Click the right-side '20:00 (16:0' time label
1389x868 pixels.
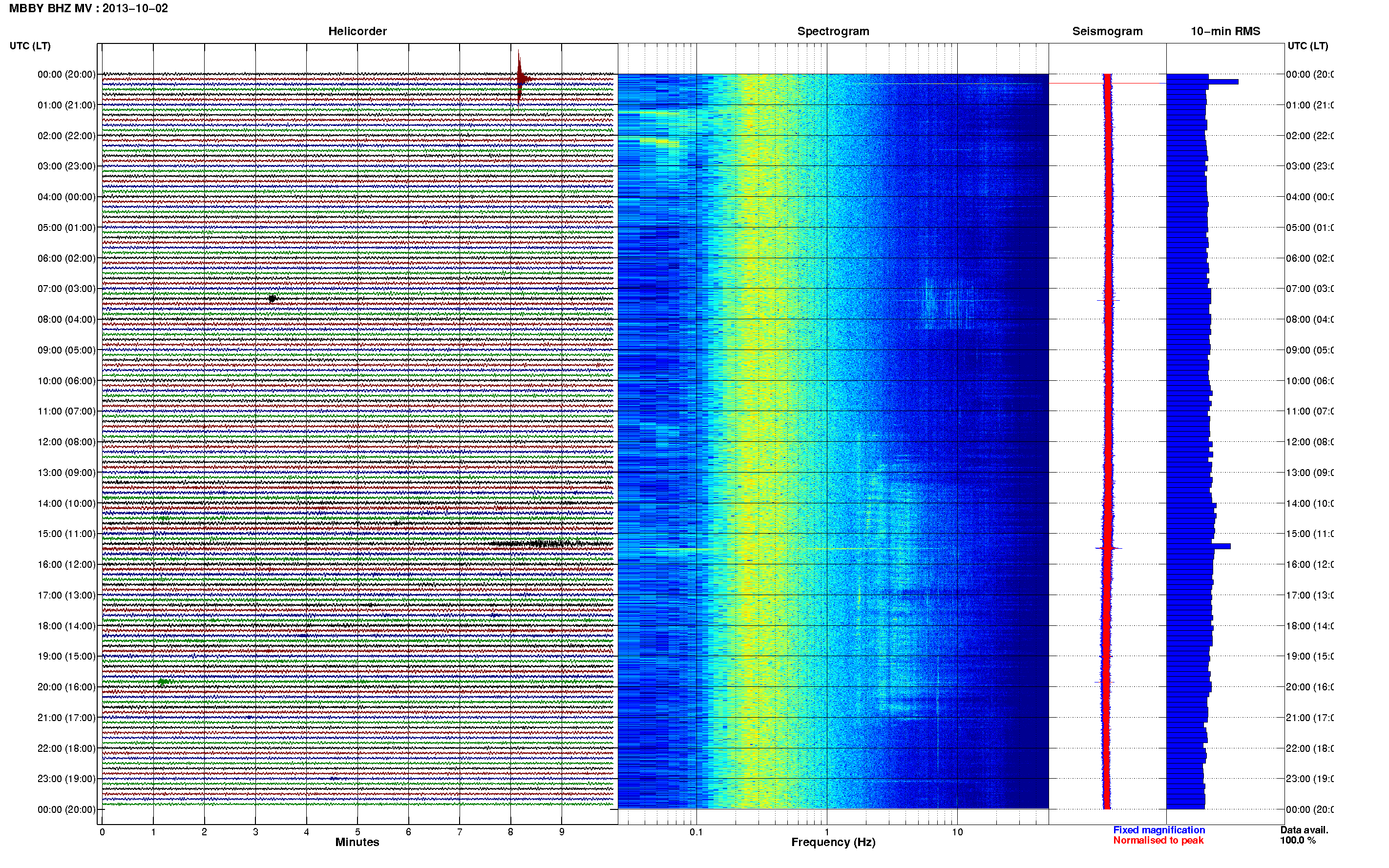tap(1310, 687)
